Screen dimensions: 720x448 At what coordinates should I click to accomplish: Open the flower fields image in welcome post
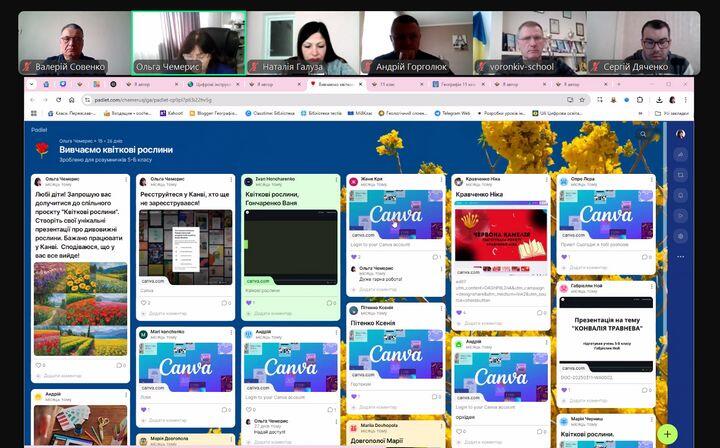pyautogui.click(x=80, y=309)
